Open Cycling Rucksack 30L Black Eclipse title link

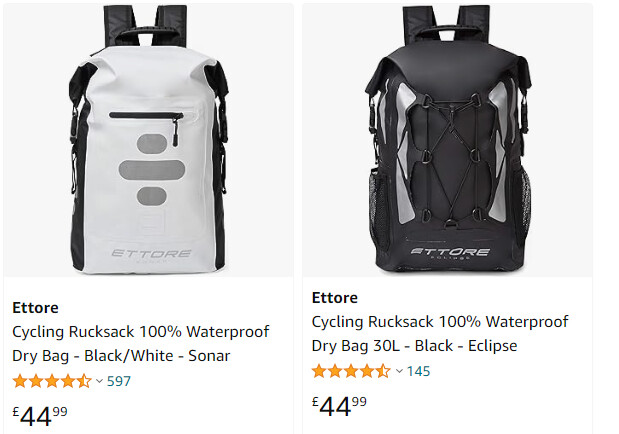(440, 334)
